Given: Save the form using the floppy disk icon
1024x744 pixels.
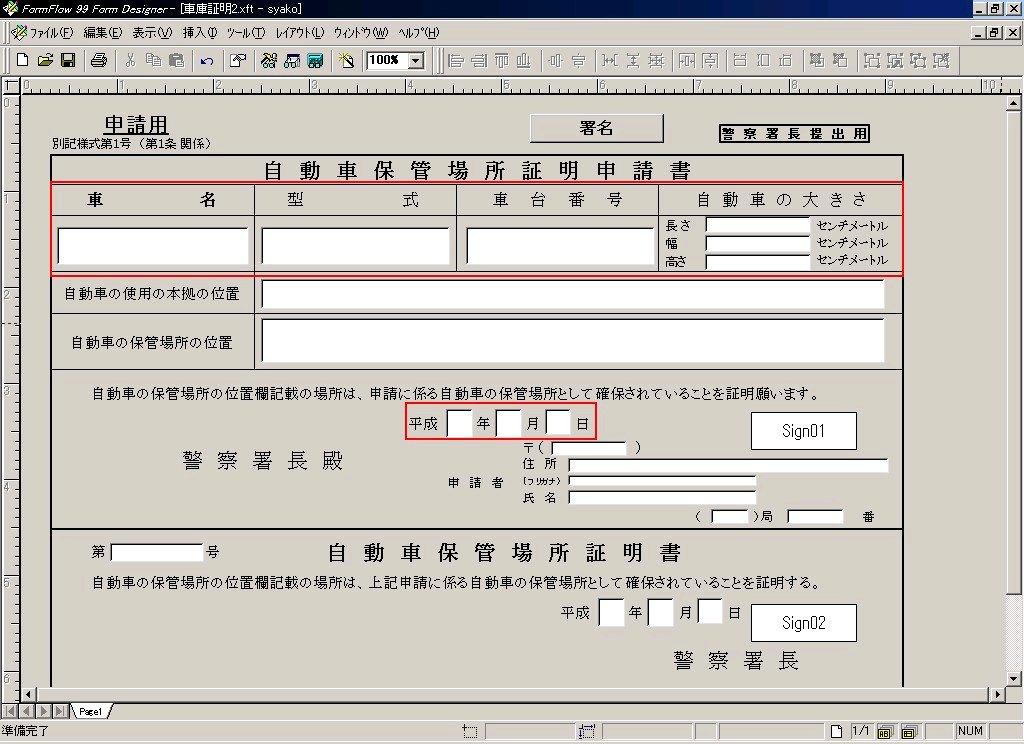Looking at the screenshot, I should click(x=67, y=61).
